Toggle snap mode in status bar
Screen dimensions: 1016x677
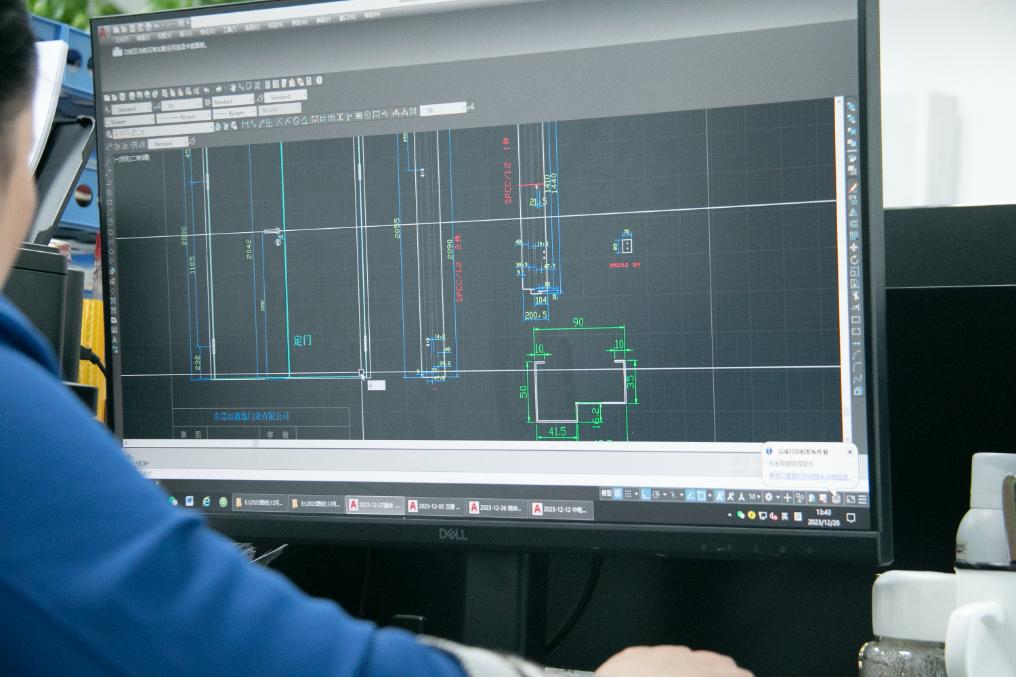pyautogui.click(x=631, y=494)
